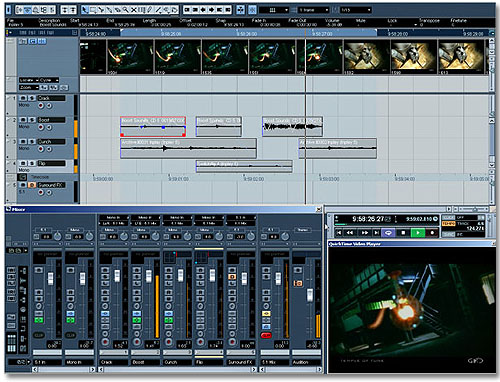
Task: Toggle the Snap button in toolbar
Action: point(252,10)
